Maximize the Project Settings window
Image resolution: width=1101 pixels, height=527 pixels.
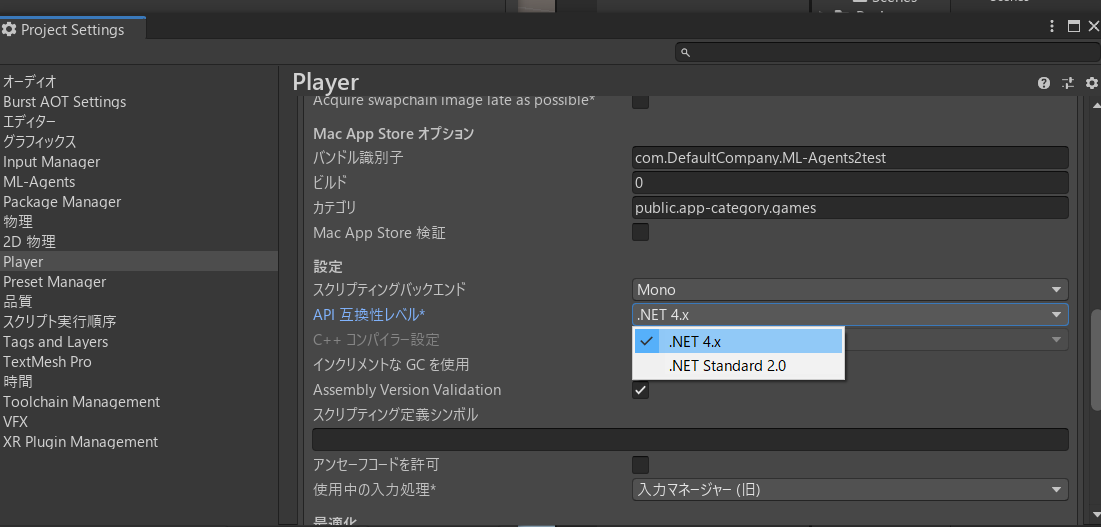click(1074, 27)
